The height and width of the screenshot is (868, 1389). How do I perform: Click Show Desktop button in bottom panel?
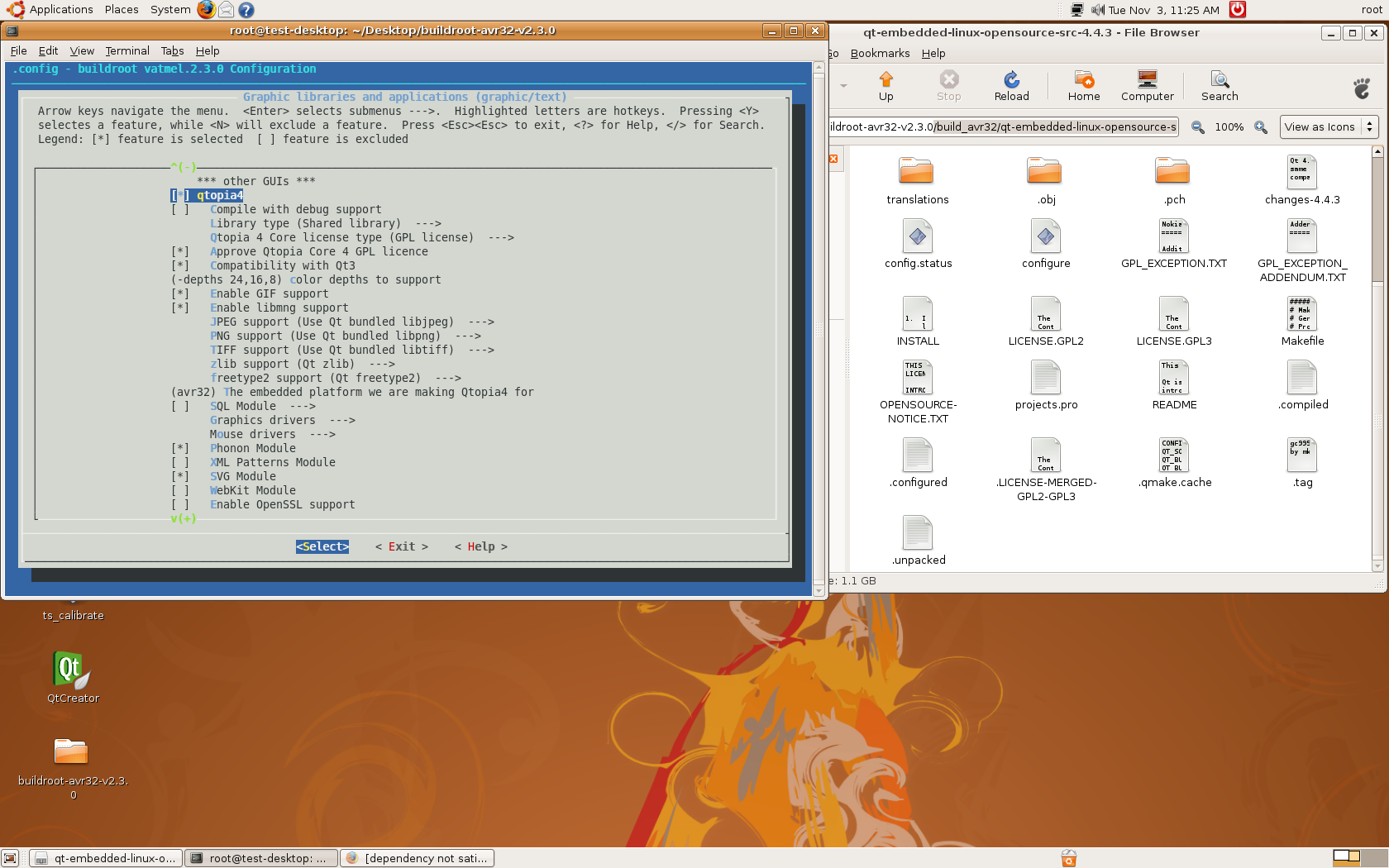tap(10, 859)
